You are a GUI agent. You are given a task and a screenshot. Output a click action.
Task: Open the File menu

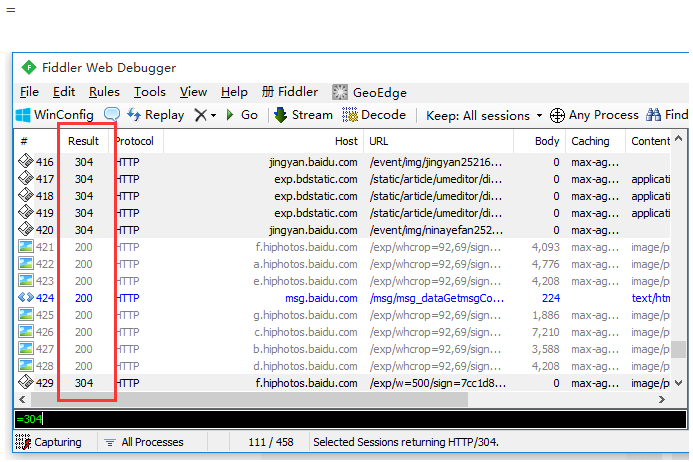(x=29, y=92)
